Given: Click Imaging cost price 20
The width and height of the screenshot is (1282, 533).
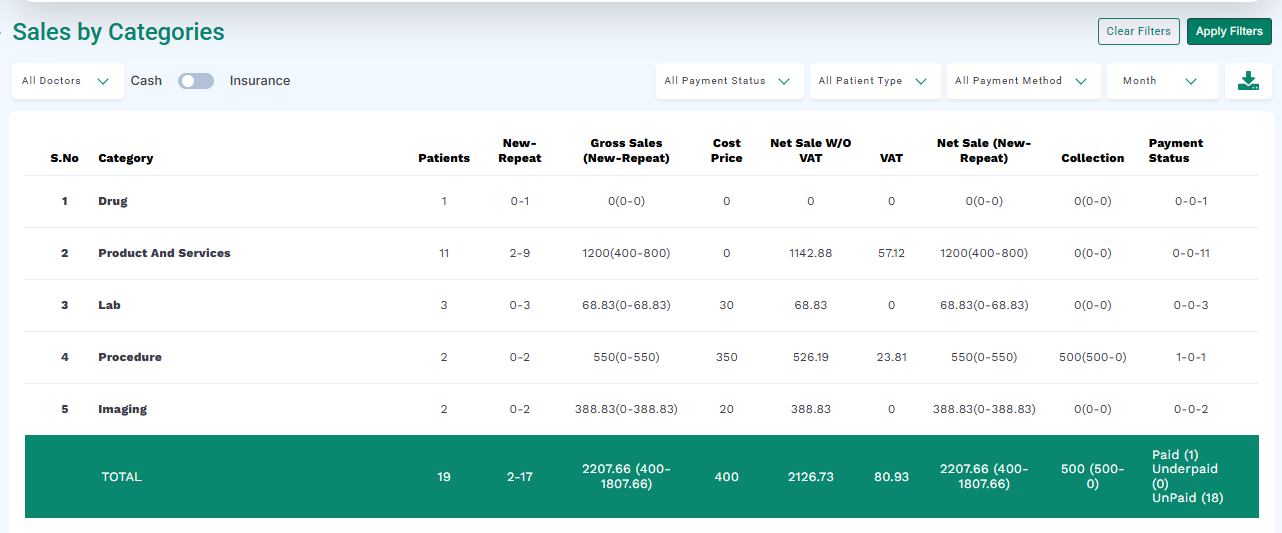Looking at the screenshot, I should [x=727, y=409].
